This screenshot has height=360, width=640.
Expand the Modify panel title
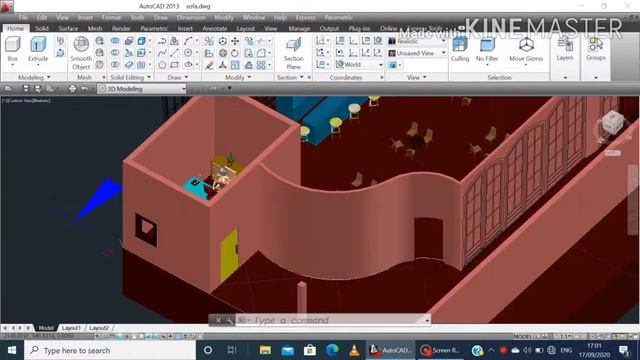point(238,77)
